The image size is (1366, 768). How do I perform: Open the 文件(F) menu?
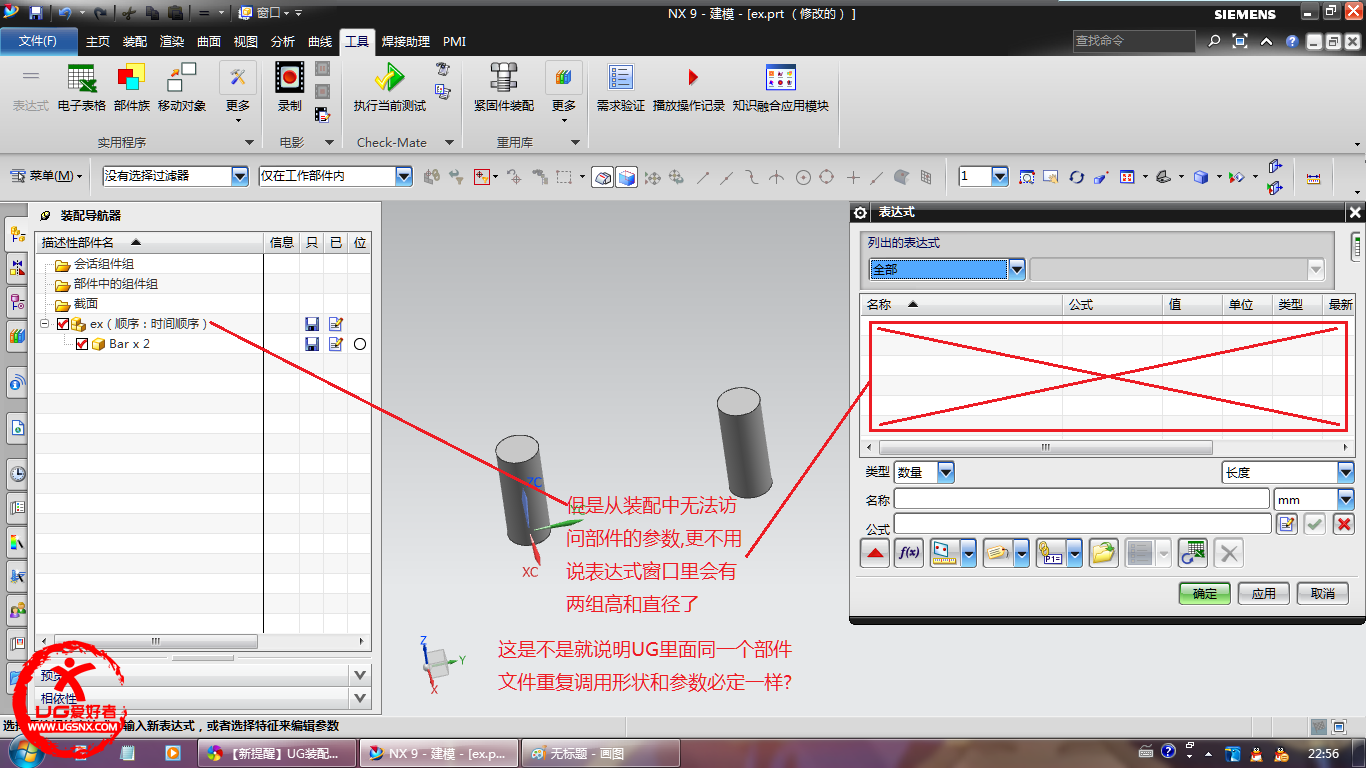click(x=38, y=41)
